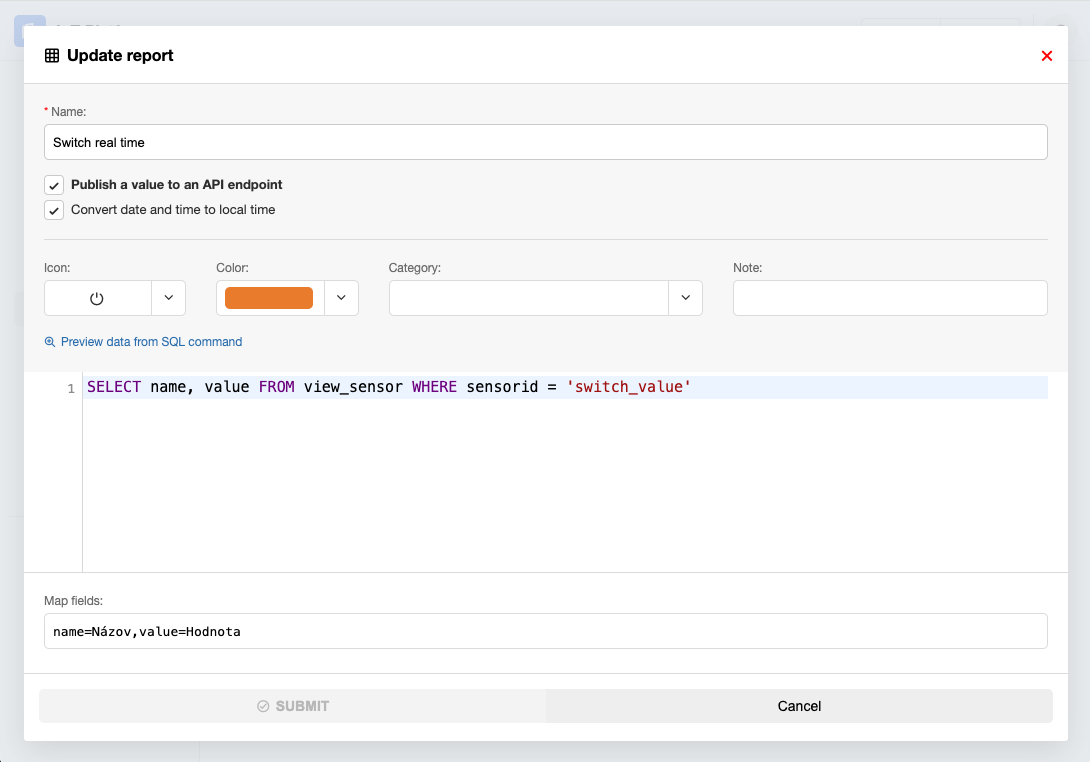
Task: Toggle Convert date and time to local time
Action: click(x=54, y=211)
